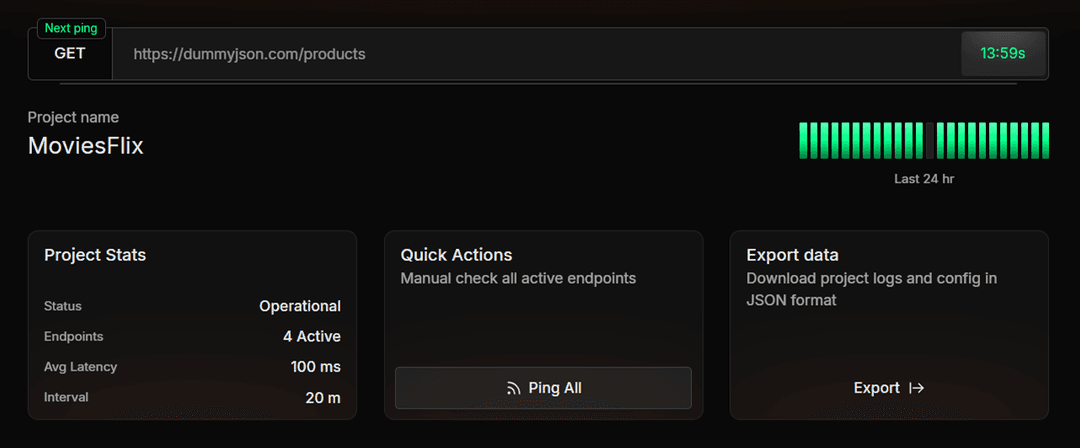Click the Next ping badge
Viewport: 1080px width, 448px height.
pyautogui.click(x=71, y=28)
